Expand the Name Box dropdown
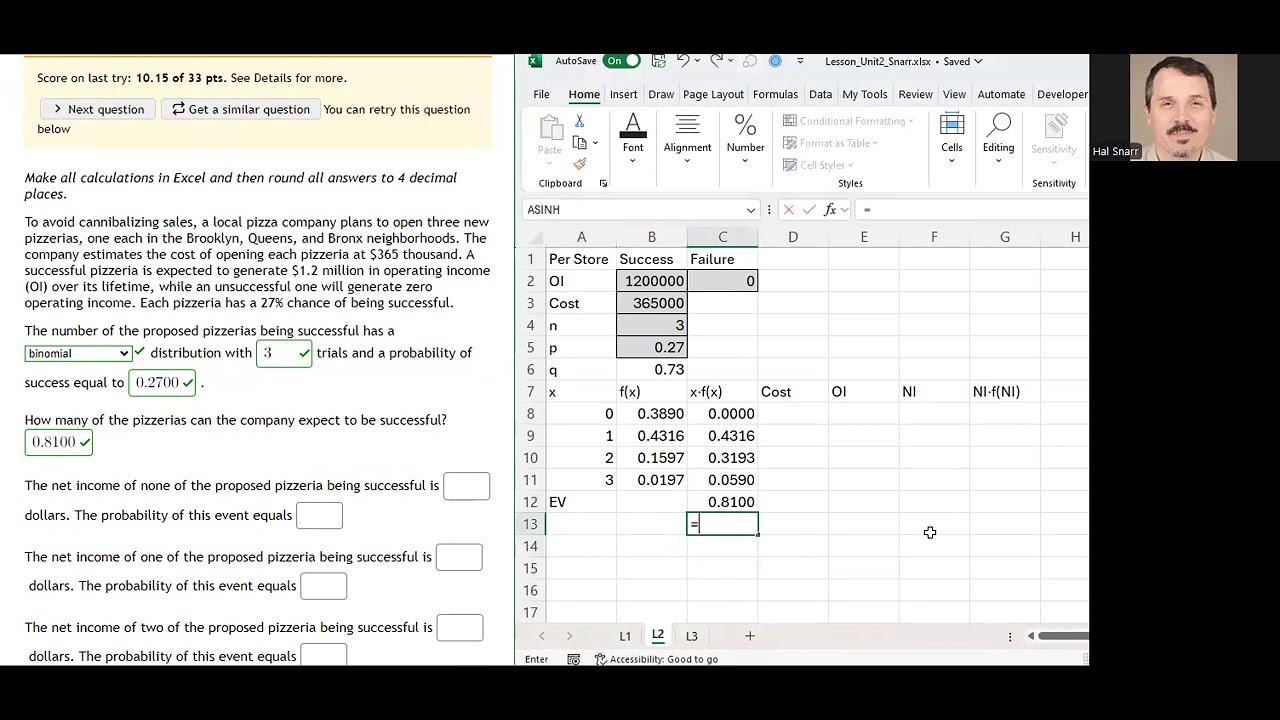 (750, 210)
